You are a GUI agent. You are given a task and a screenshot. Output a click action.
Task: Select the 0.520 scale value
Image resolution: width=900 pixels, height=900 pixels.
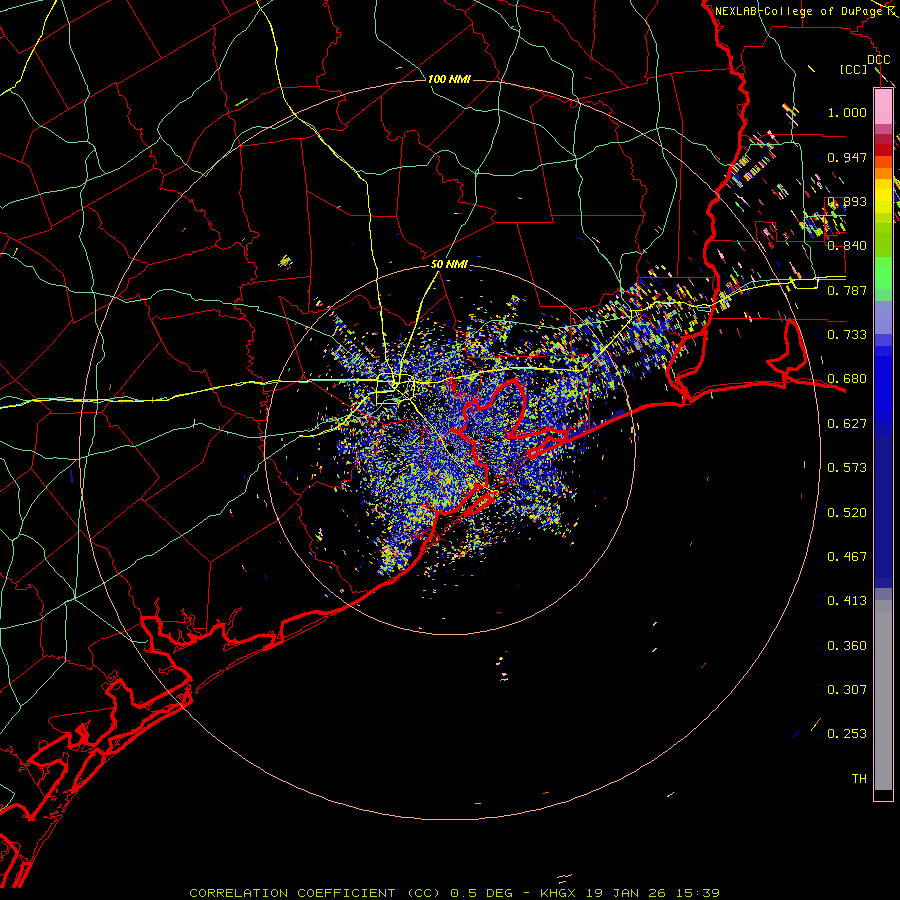pos(847,513)
